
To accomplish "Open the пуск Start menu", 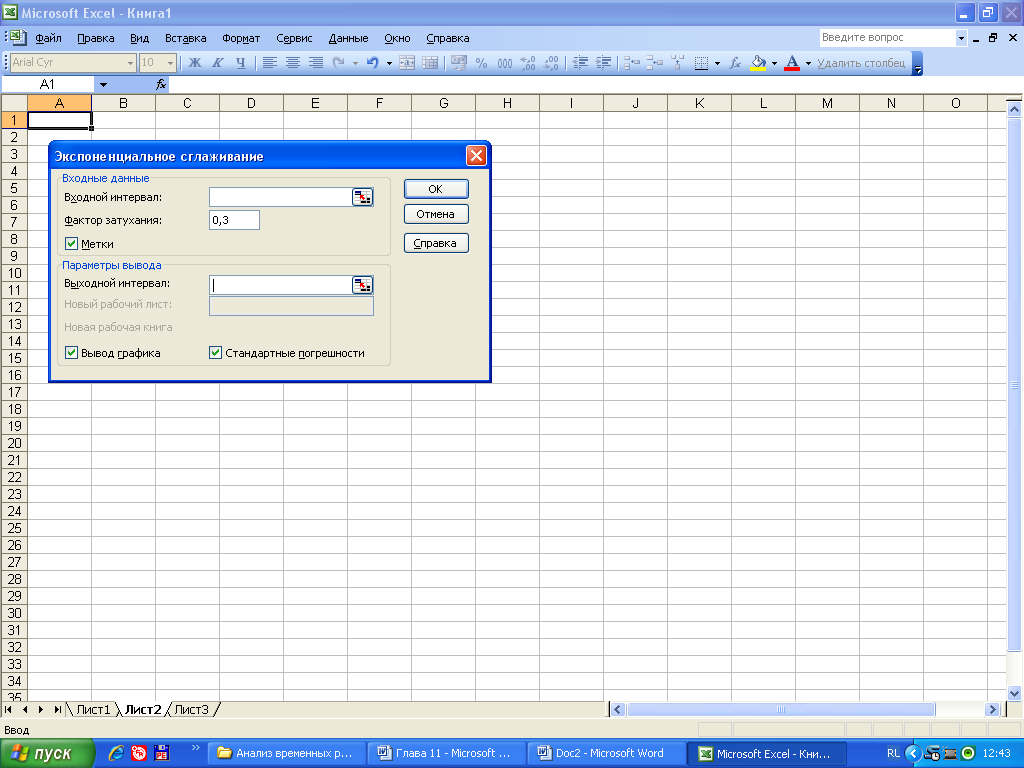I will (47, 753).
